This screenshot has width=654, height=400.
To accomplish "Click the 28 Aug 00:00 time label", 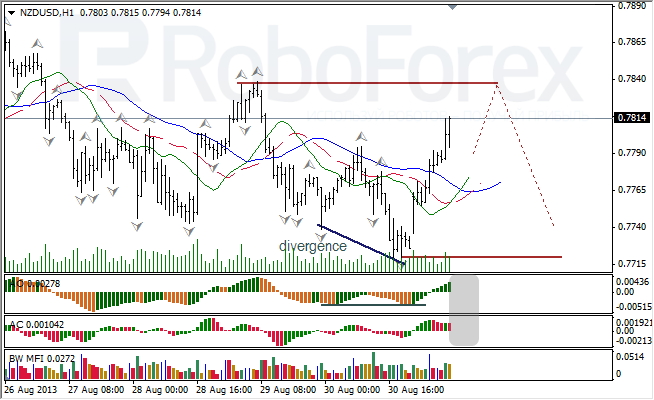I will click(x=160, y=390).
